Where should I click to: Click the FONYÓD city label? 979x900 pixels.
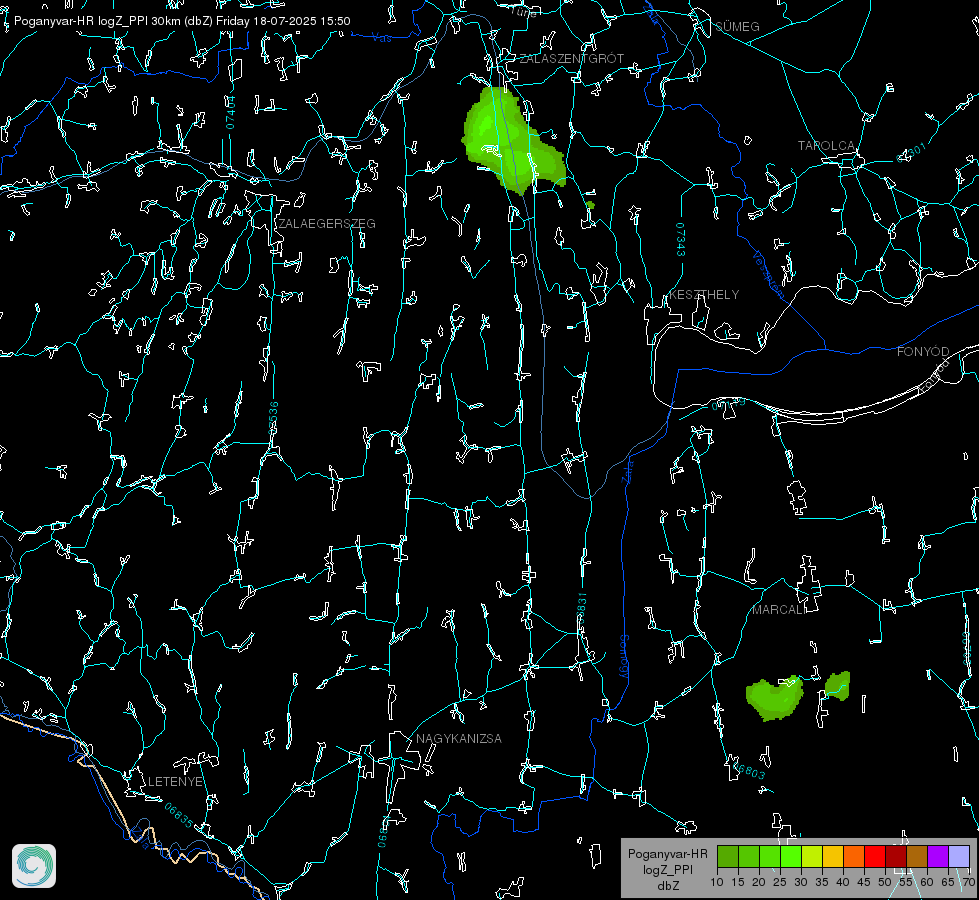pyautogui.click(x=923, y=352)
